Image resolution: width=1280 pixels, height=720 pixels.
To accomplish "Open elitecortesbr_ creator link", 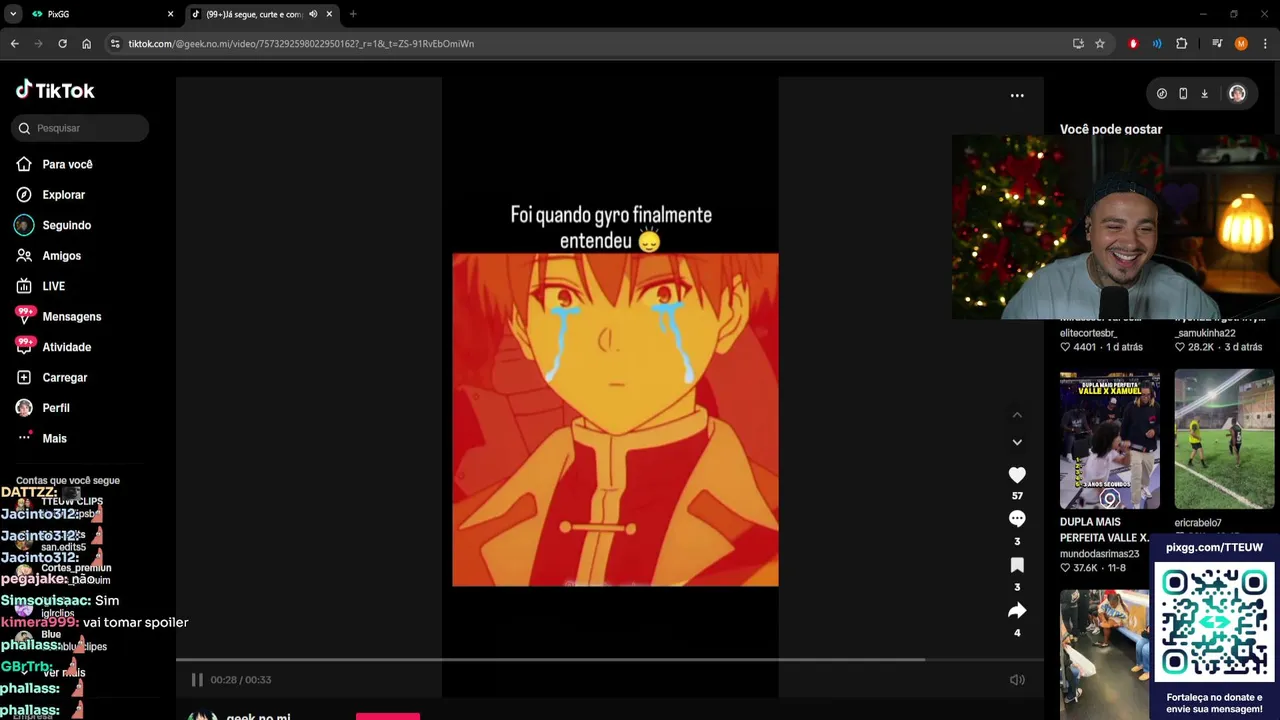I will point(1089,333).
